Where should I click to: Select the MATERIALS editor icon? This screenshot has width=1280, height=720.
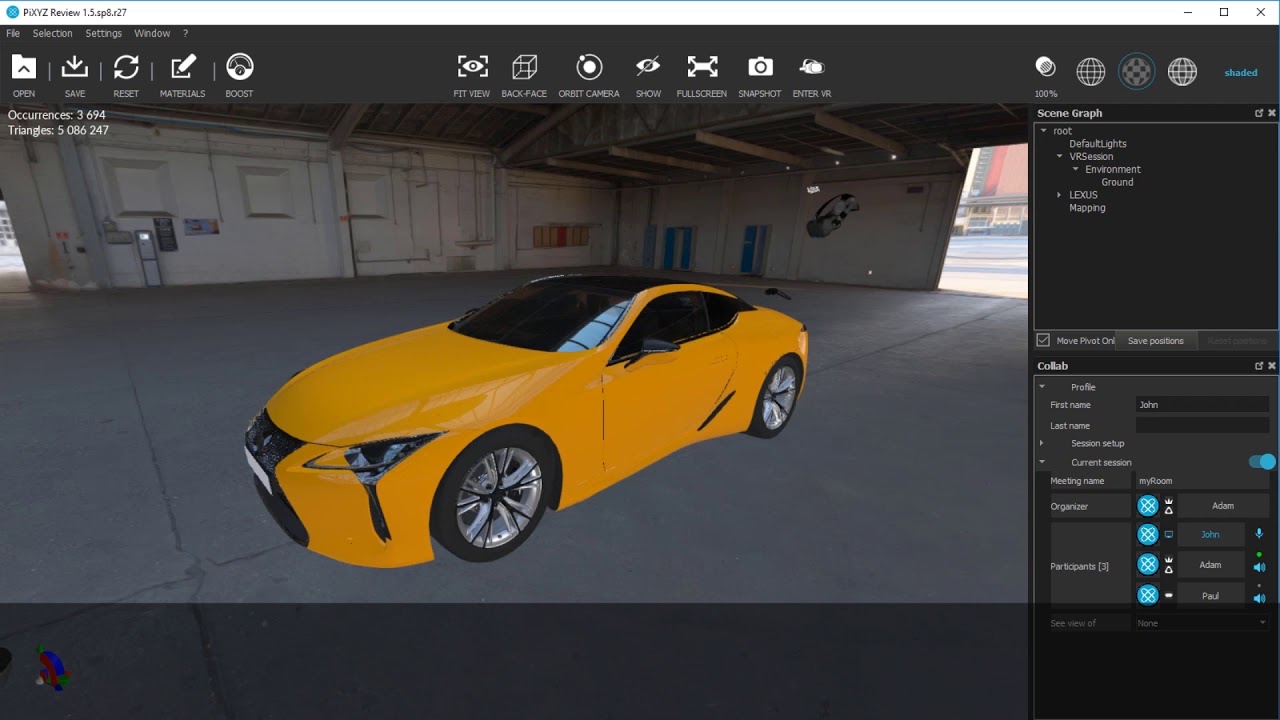182,70
